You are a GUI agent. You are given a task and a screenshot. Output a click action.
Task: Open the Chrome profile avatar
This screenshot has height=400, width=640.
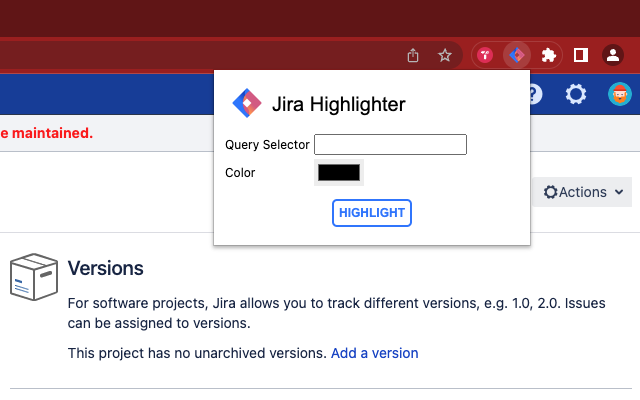(613, 55)
